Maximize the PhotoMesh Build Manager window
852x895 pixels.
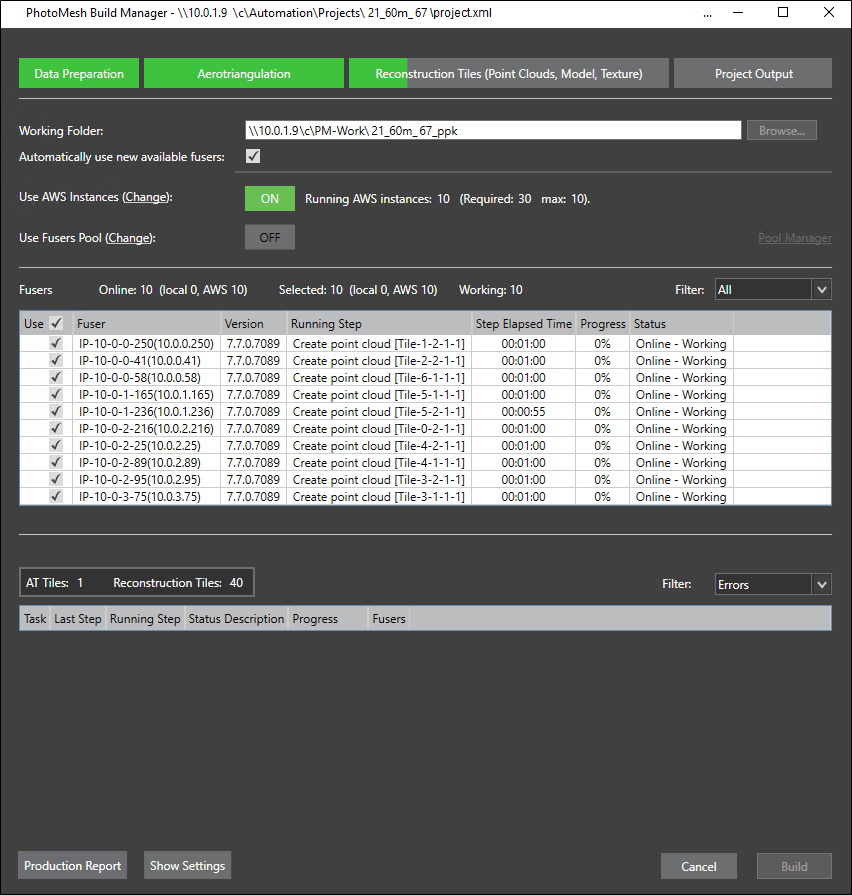tap(783, 13)
